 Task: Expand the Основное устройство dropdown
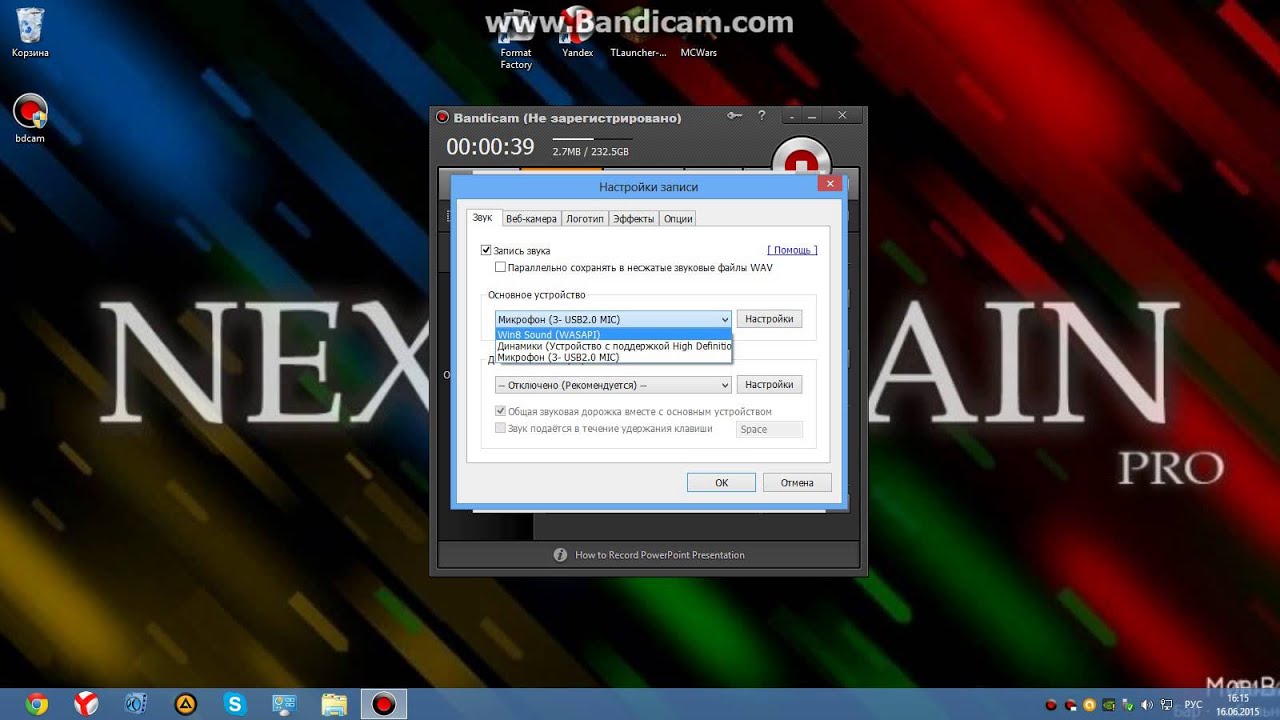pos(613,319)
